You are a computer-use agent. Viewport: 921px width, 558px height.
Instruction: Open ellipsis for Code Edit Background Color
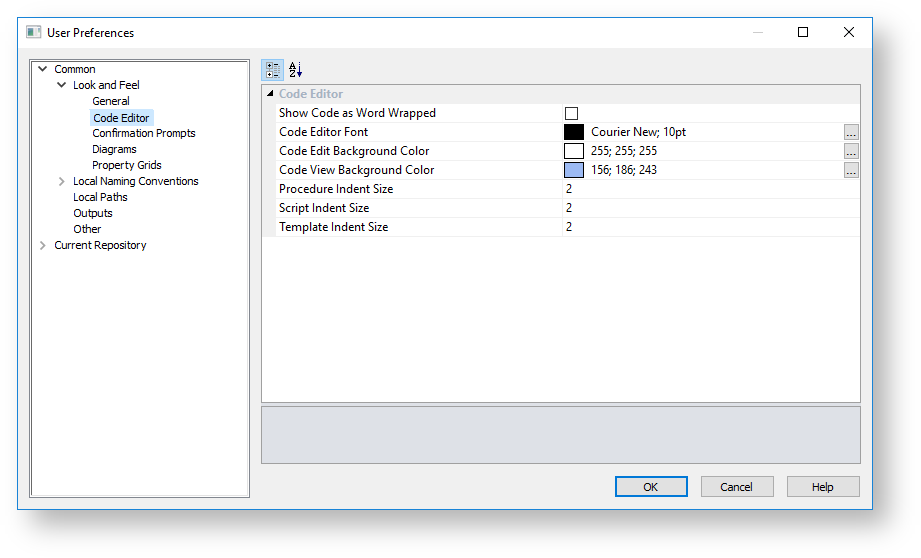click(851, 151)
